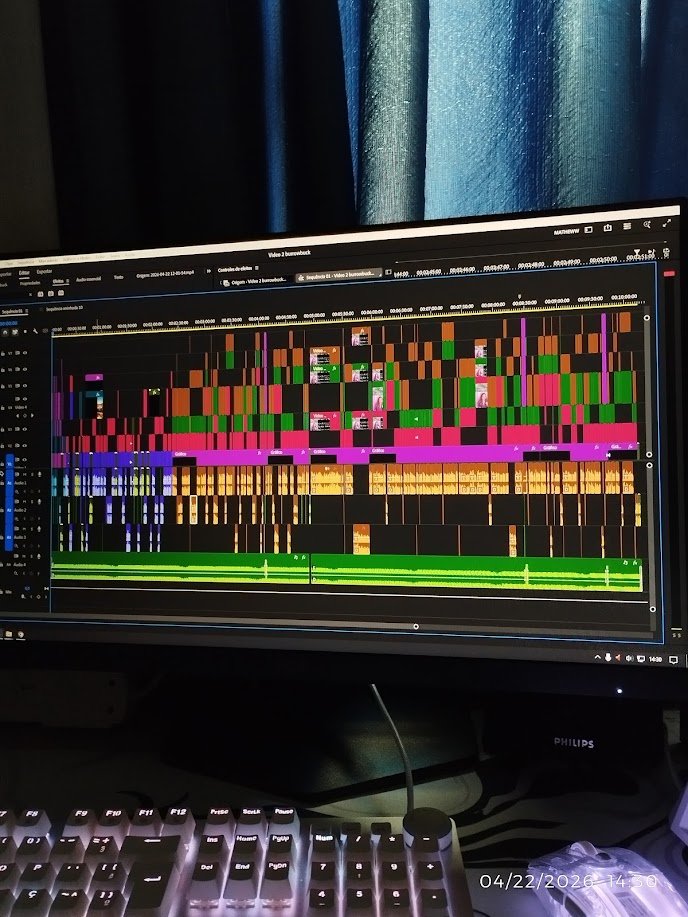The height and width of the screenshot is (917, 688).
Task: Toggle the Effect Controls timeline view icon
Action: (x=388, y=272)
